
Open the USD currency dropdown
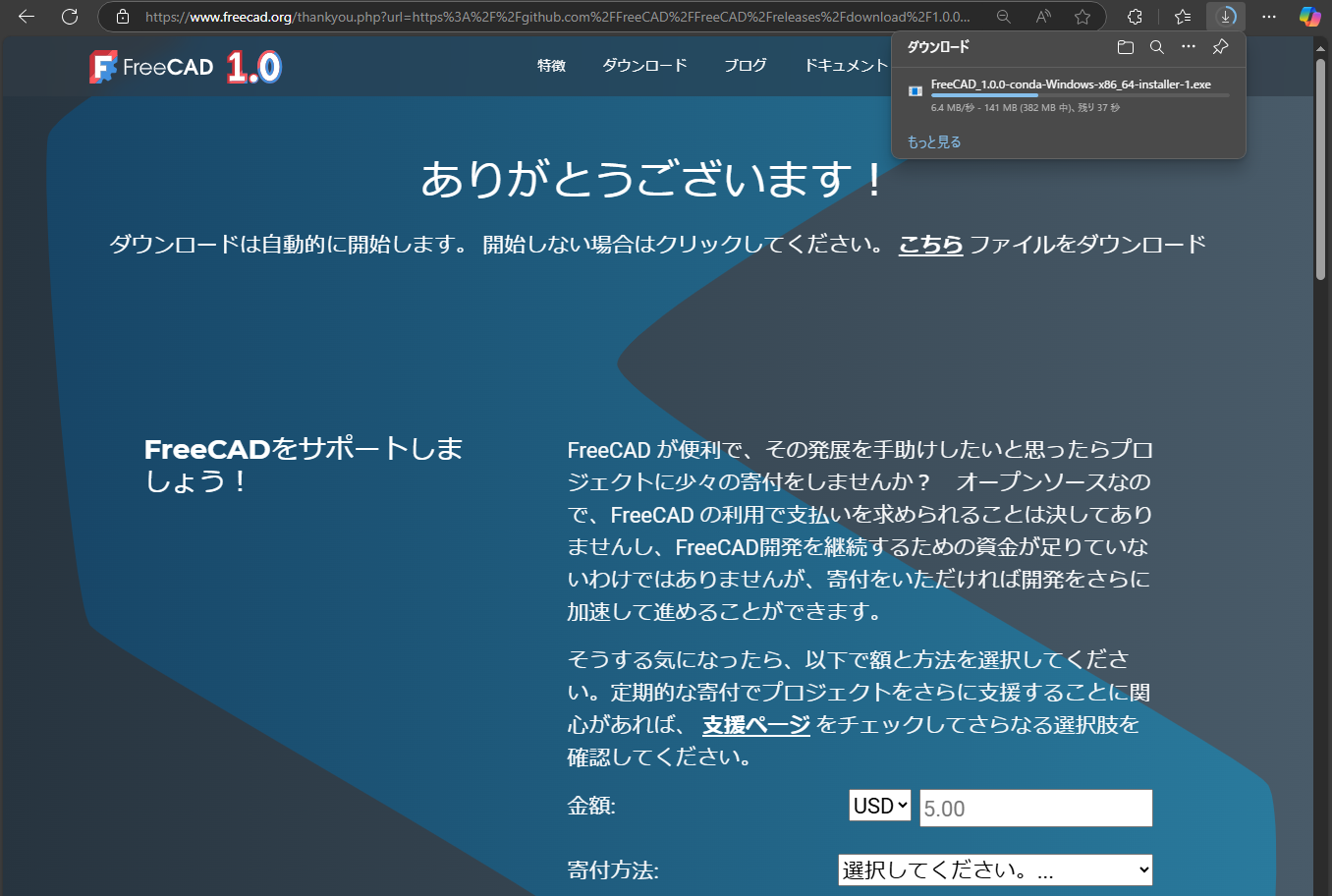click(x=880, y=806)
